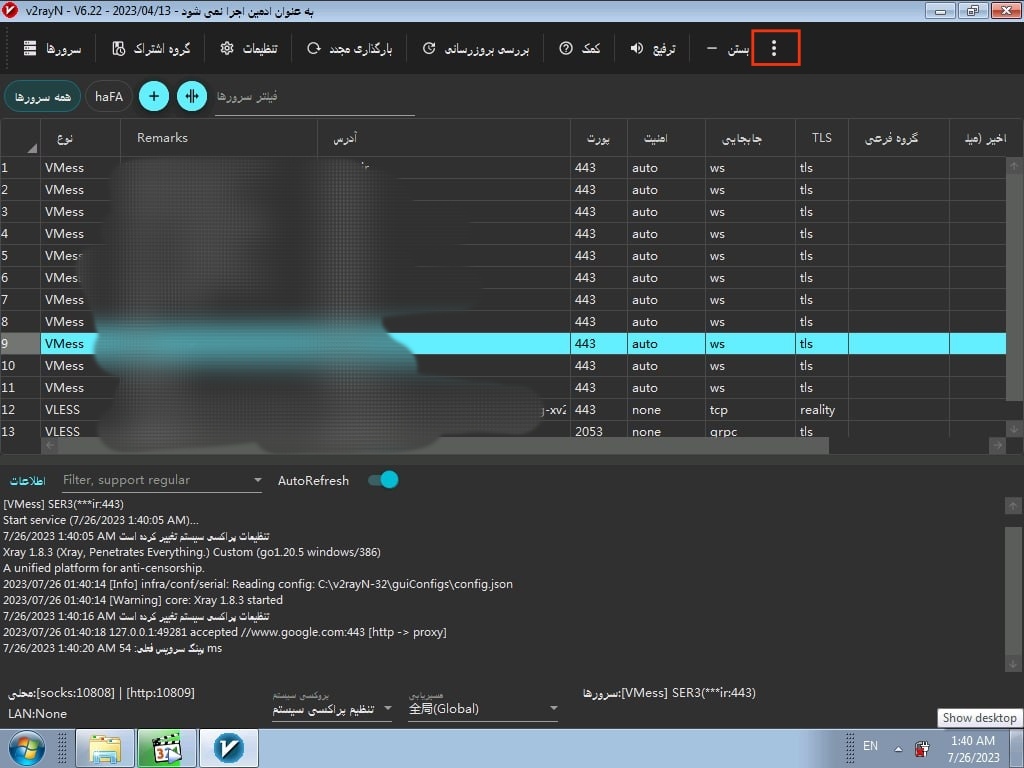1024x768 pixels.
Task: Click the server filter input field
Action: coord(314,97)
